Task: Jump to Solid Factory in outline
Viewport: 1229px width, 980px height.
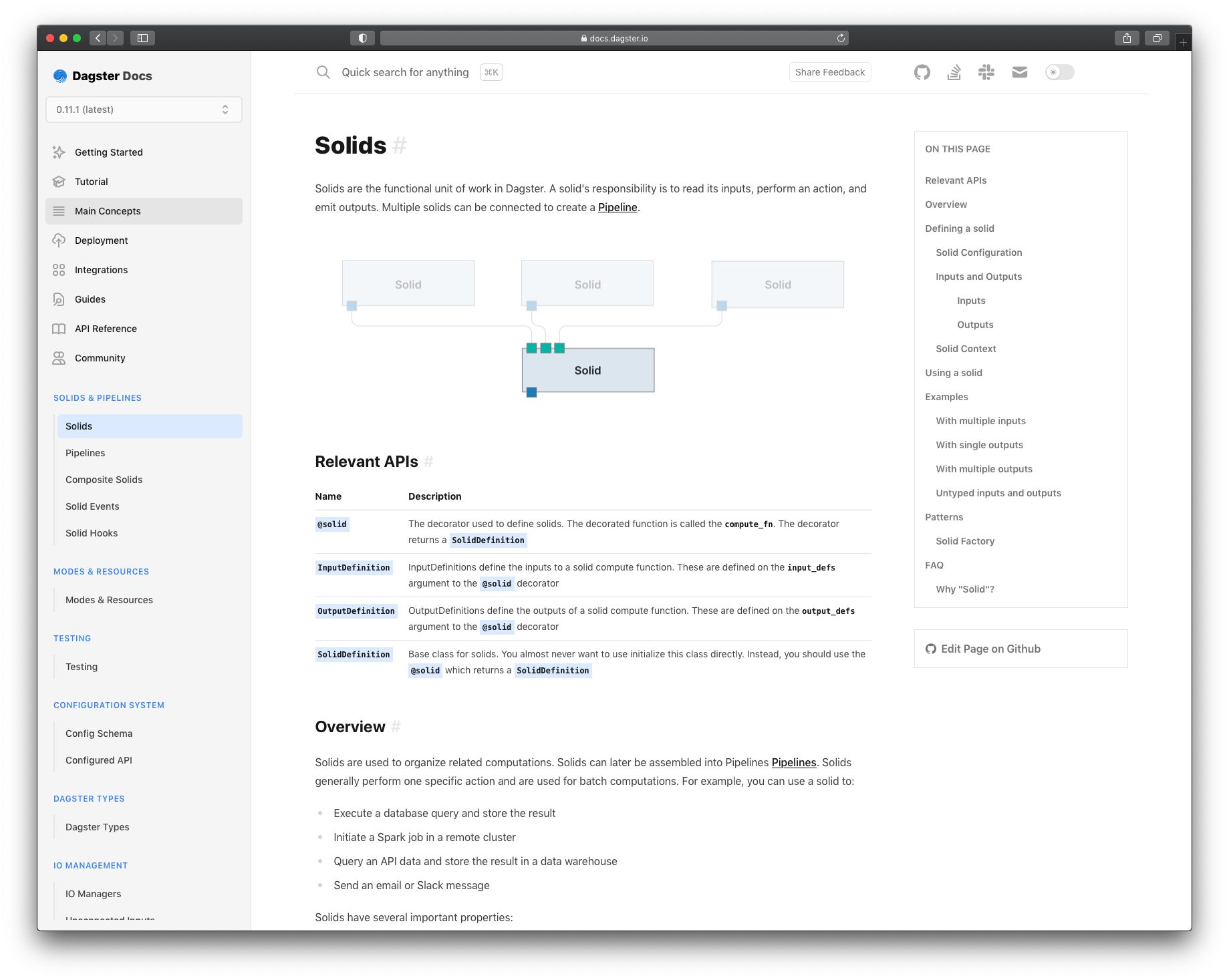Action: click(965, 541)
